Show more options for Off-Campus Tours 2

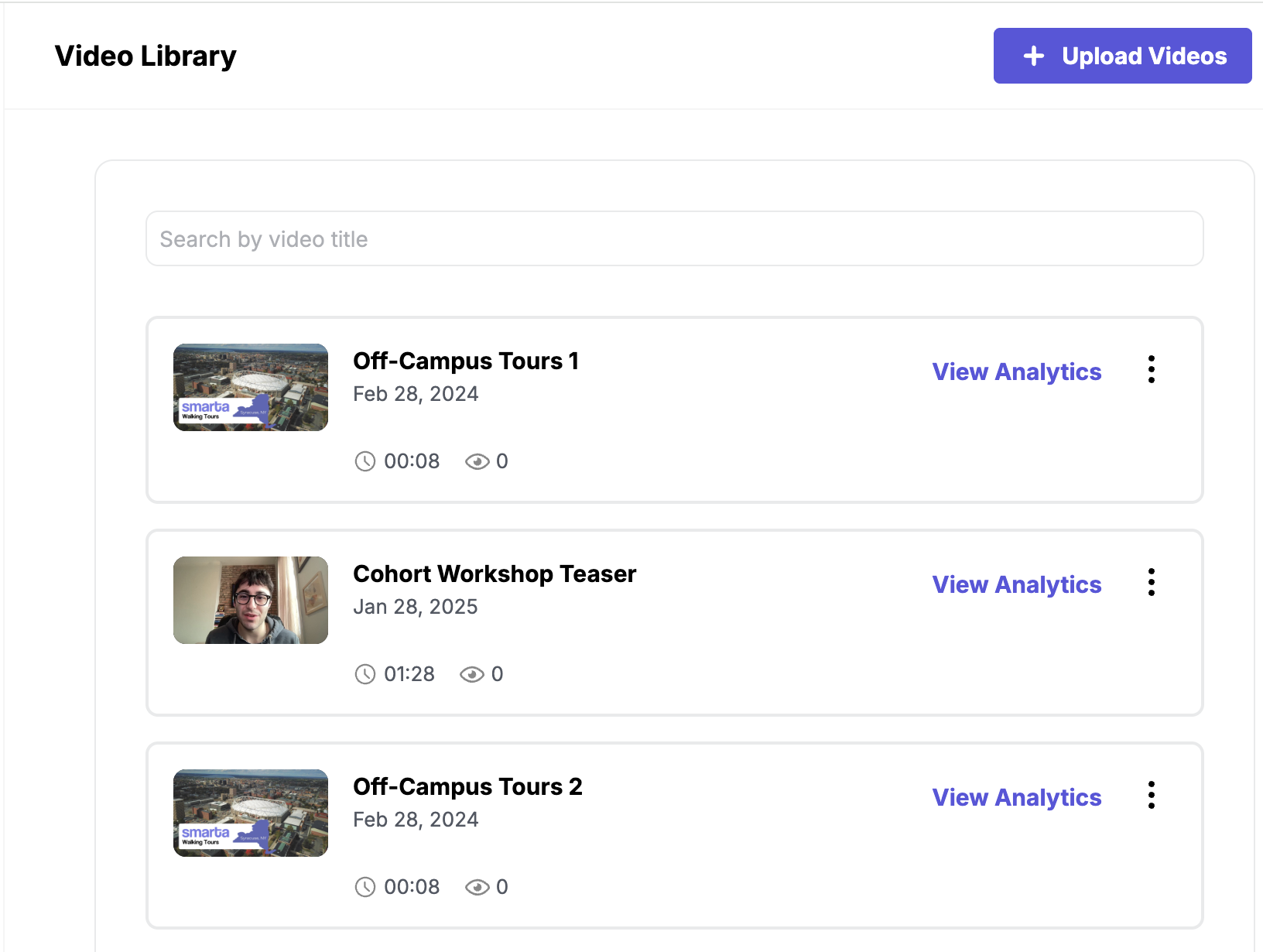point(1152,796)
